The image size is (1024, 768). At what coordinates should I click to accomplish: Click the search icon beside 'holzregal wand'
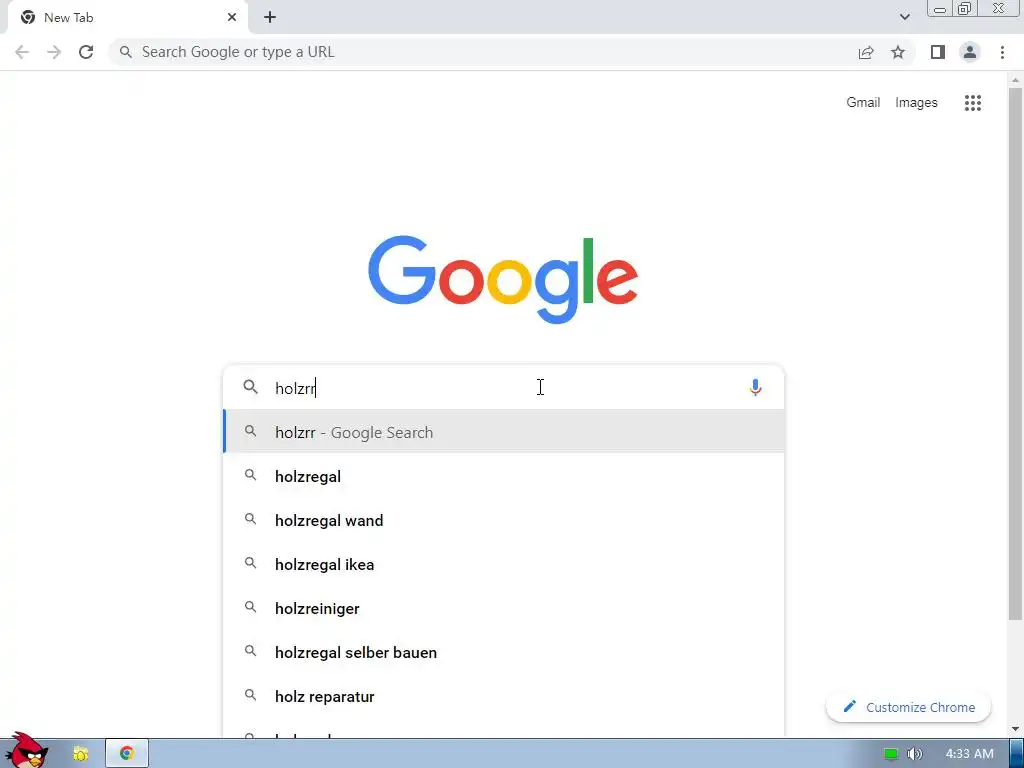250,519
